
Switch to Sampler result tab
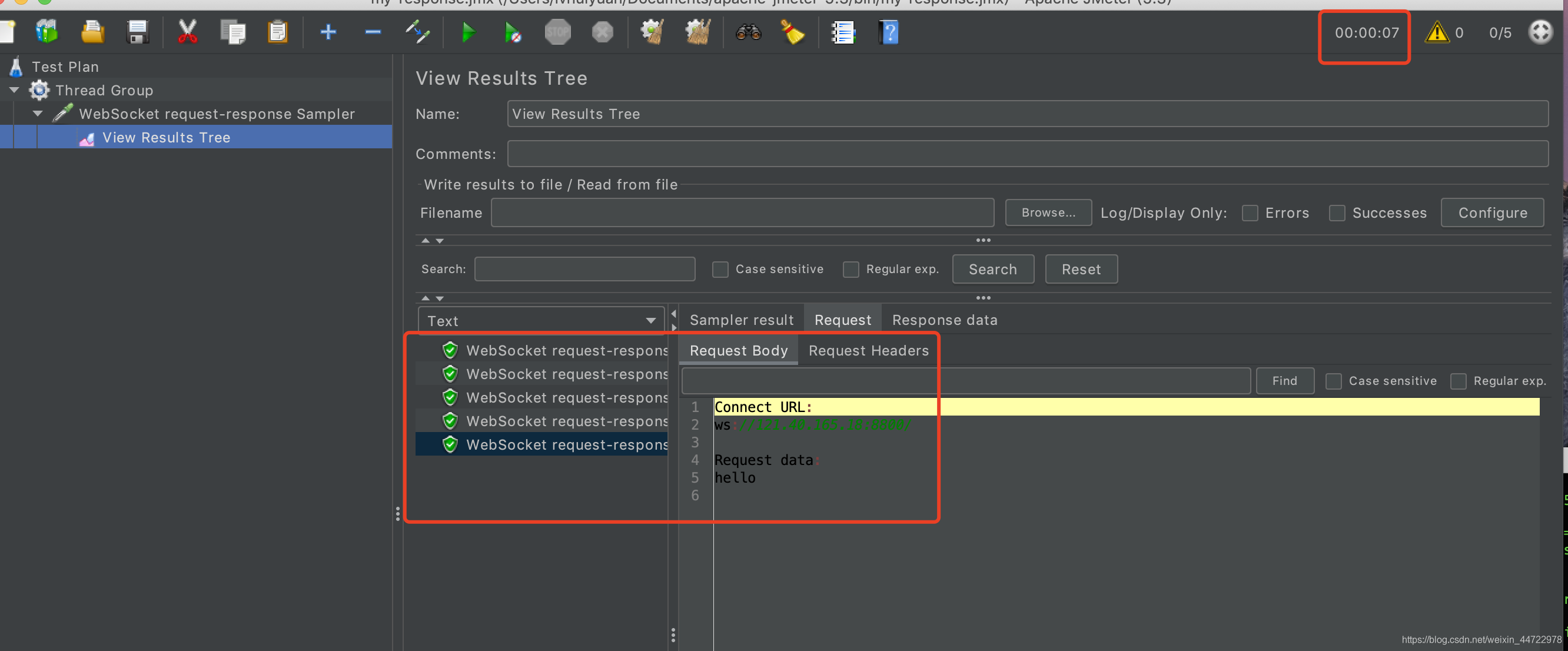click(742, 320)
